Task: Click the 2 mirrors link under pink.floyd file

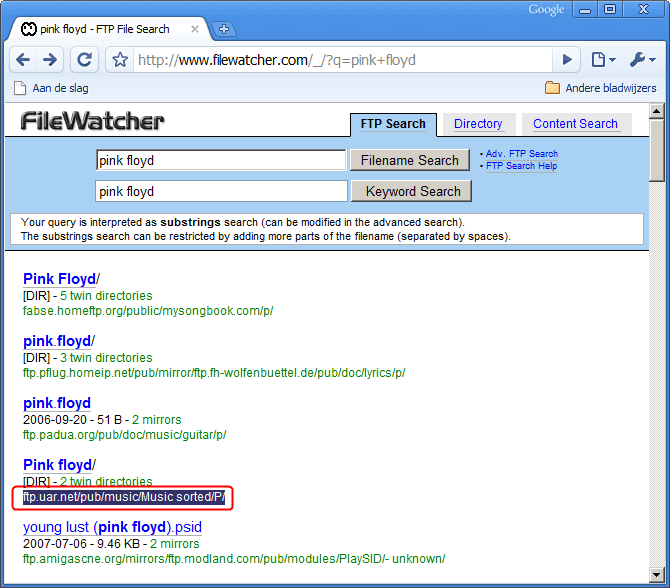Action: pos(156,420)
